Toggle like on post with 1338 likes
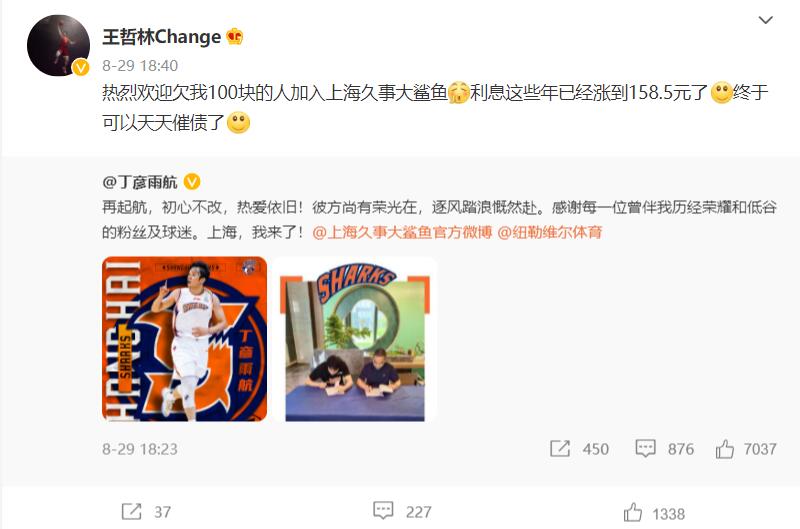The image size is (800, 529). point(633,512)
